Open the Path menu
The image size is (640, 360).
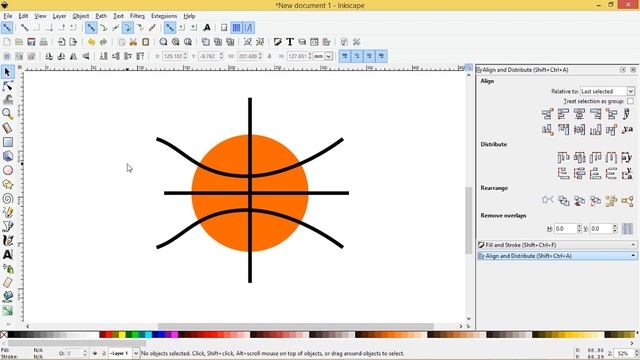point(101,16)
